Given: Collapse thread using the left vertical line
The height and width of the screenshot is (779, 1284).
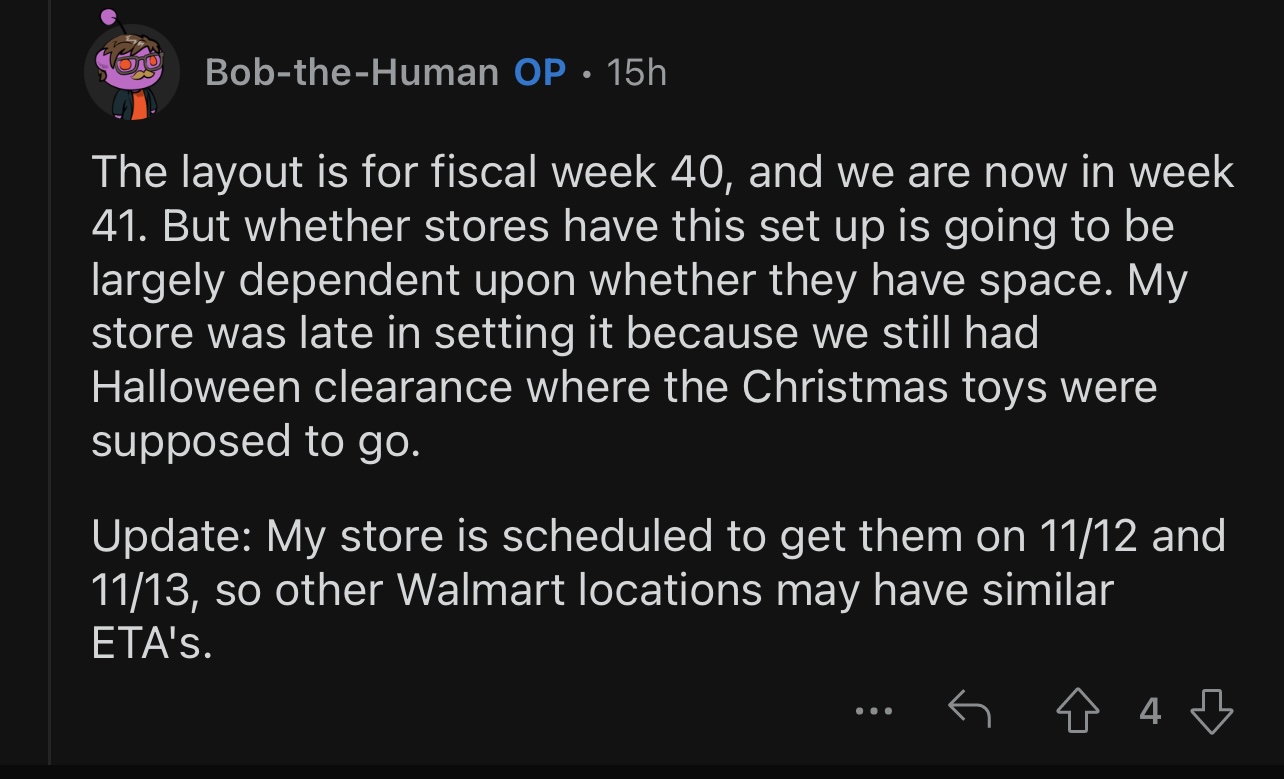Looking at the screenshot, I should click(x=49, y=400).
